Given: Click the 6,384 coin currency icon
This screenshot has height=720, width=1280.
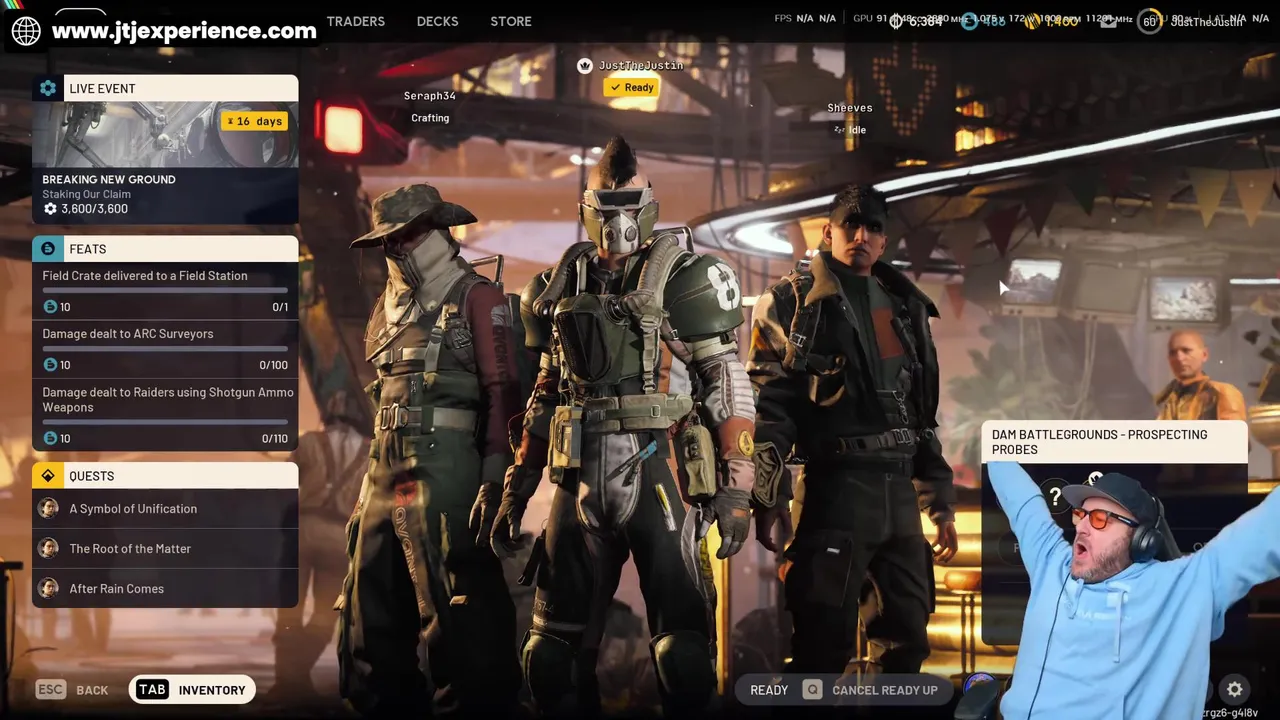Looking at the screenshot, I should [896, 21].
